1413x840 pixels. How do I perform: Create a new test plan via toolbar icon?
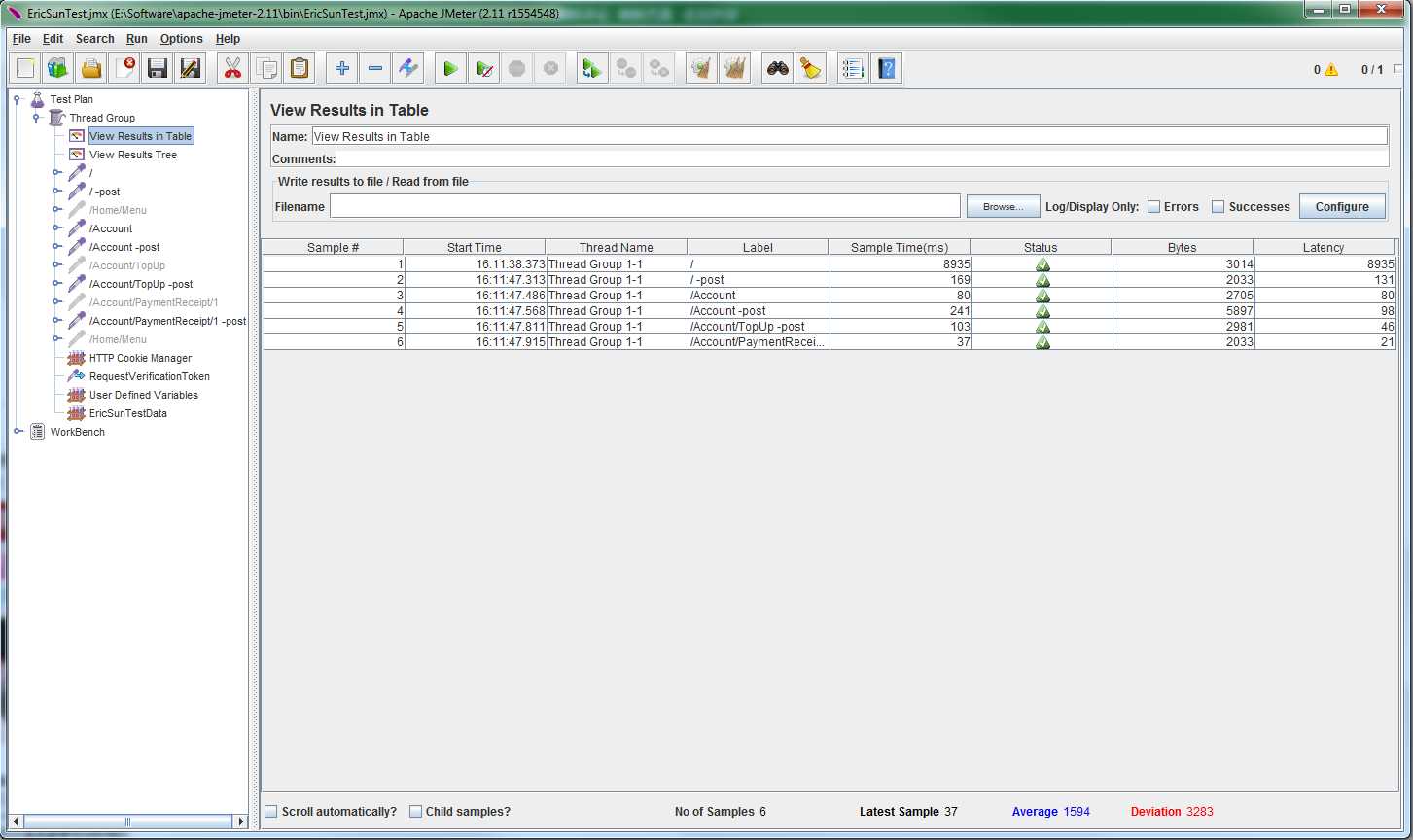click(25, 68)
